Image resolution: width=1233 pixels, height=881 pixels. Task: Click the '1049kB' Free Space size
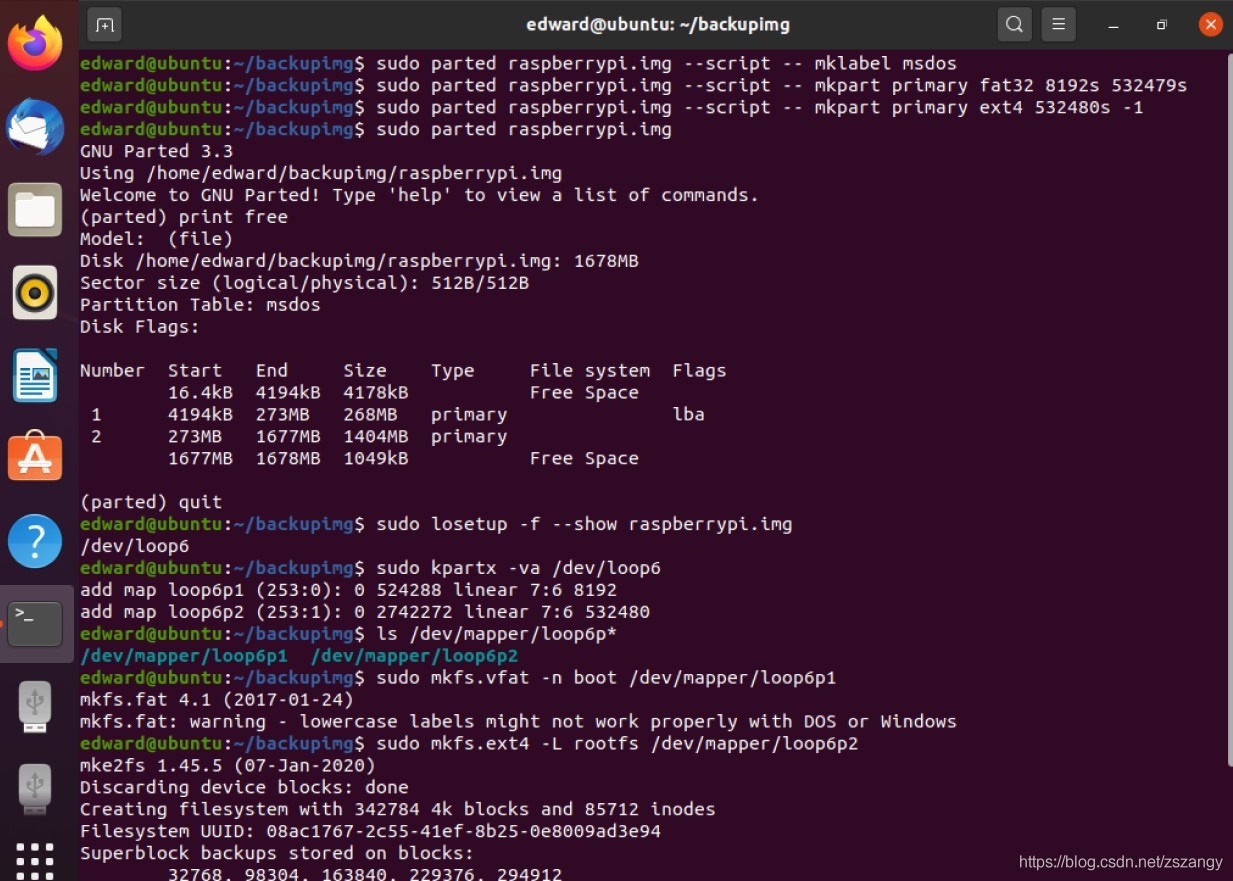click(x=376, y=458)
